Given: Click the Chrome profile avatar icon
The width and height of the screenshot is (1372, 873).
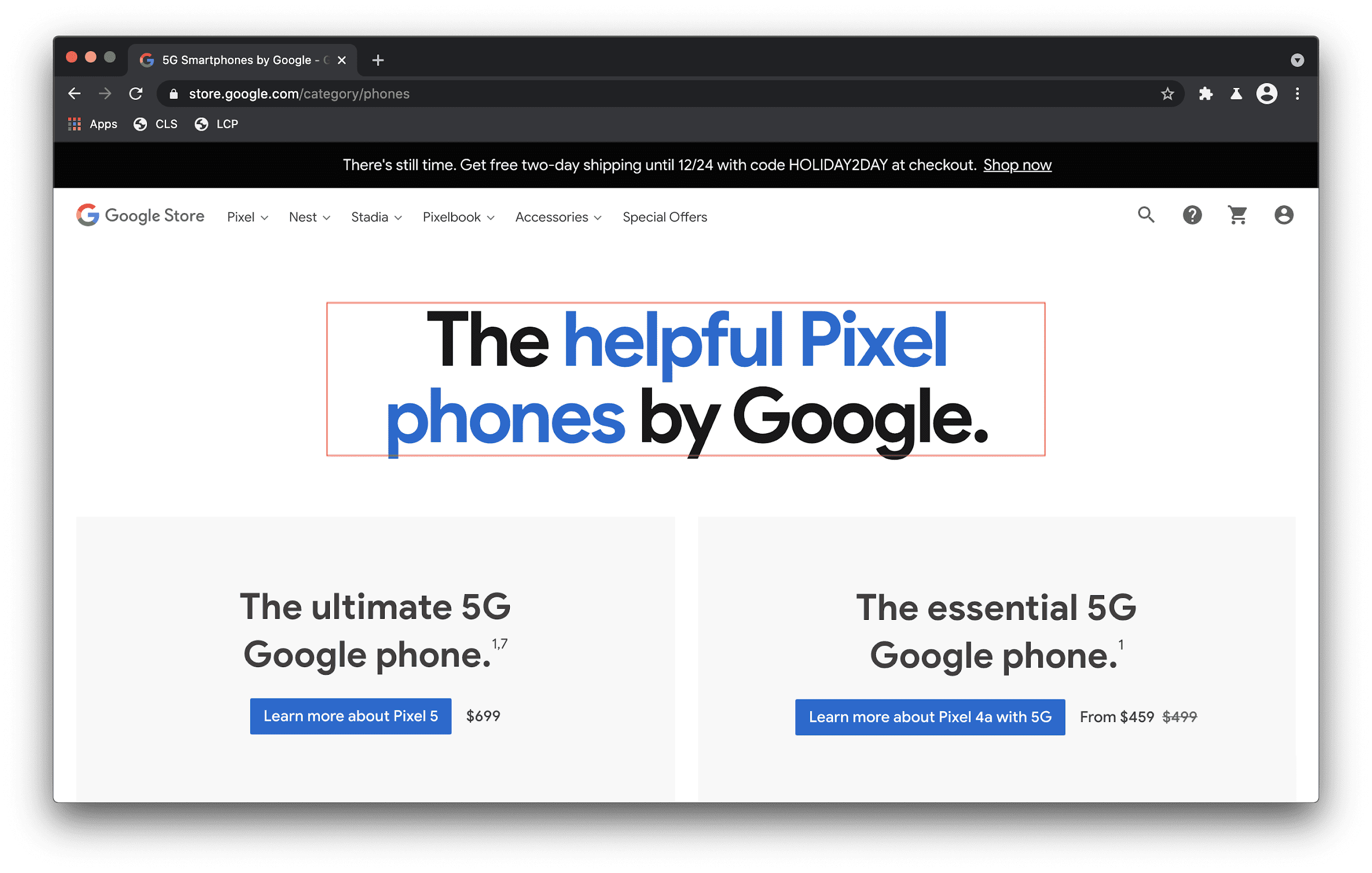Looking at the screenshot, I should point(1266,94).
